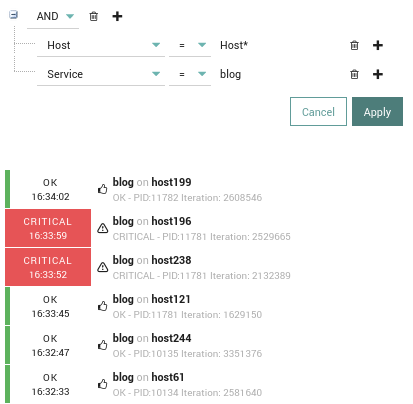
Task: Open the Host column dropdown
Action: 101,45
